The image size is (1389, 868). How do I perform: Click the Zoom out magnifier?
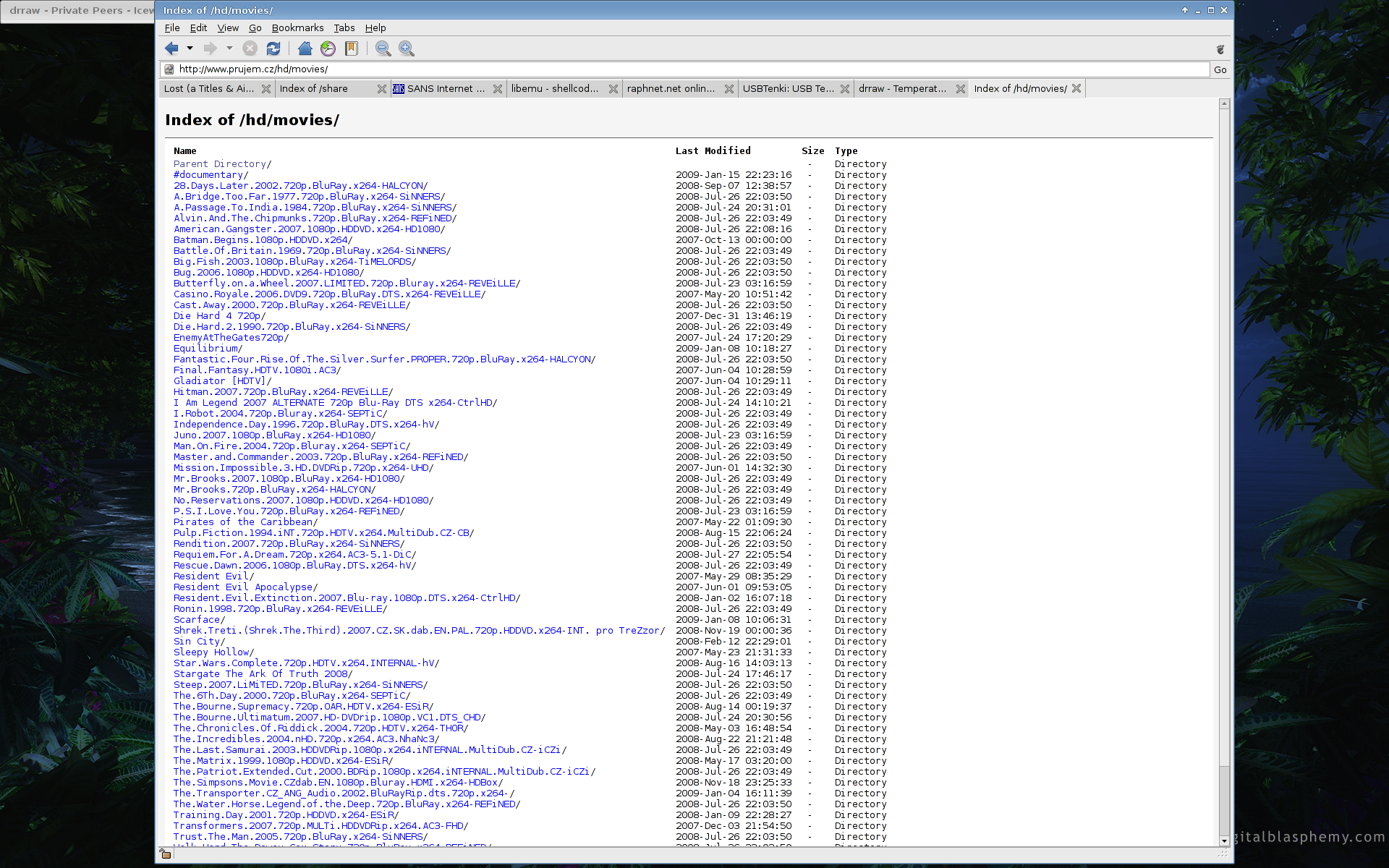click(x=383, y=48)
